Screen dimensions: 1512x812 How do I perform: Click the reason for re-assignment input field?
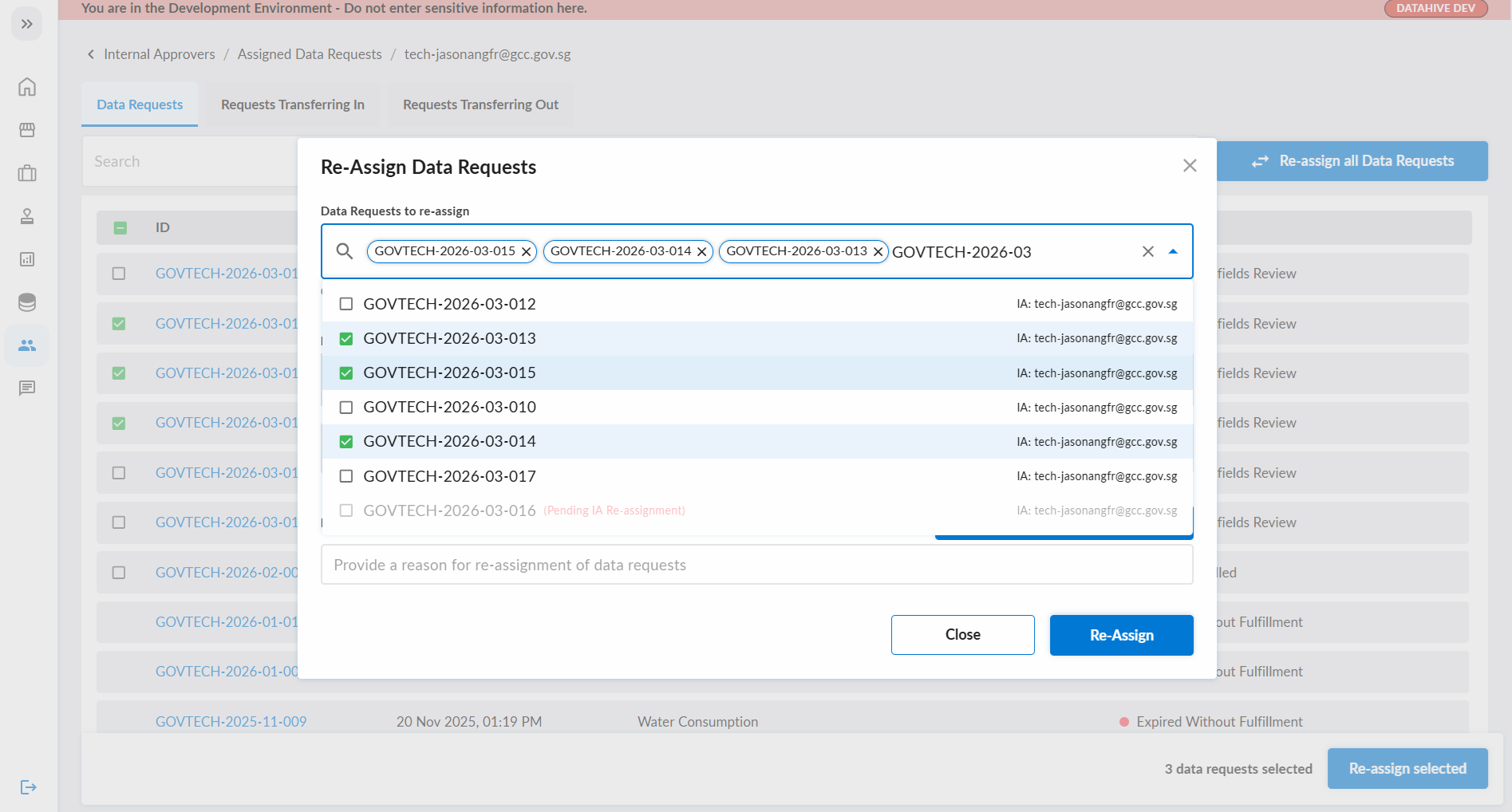pos(757,565)
